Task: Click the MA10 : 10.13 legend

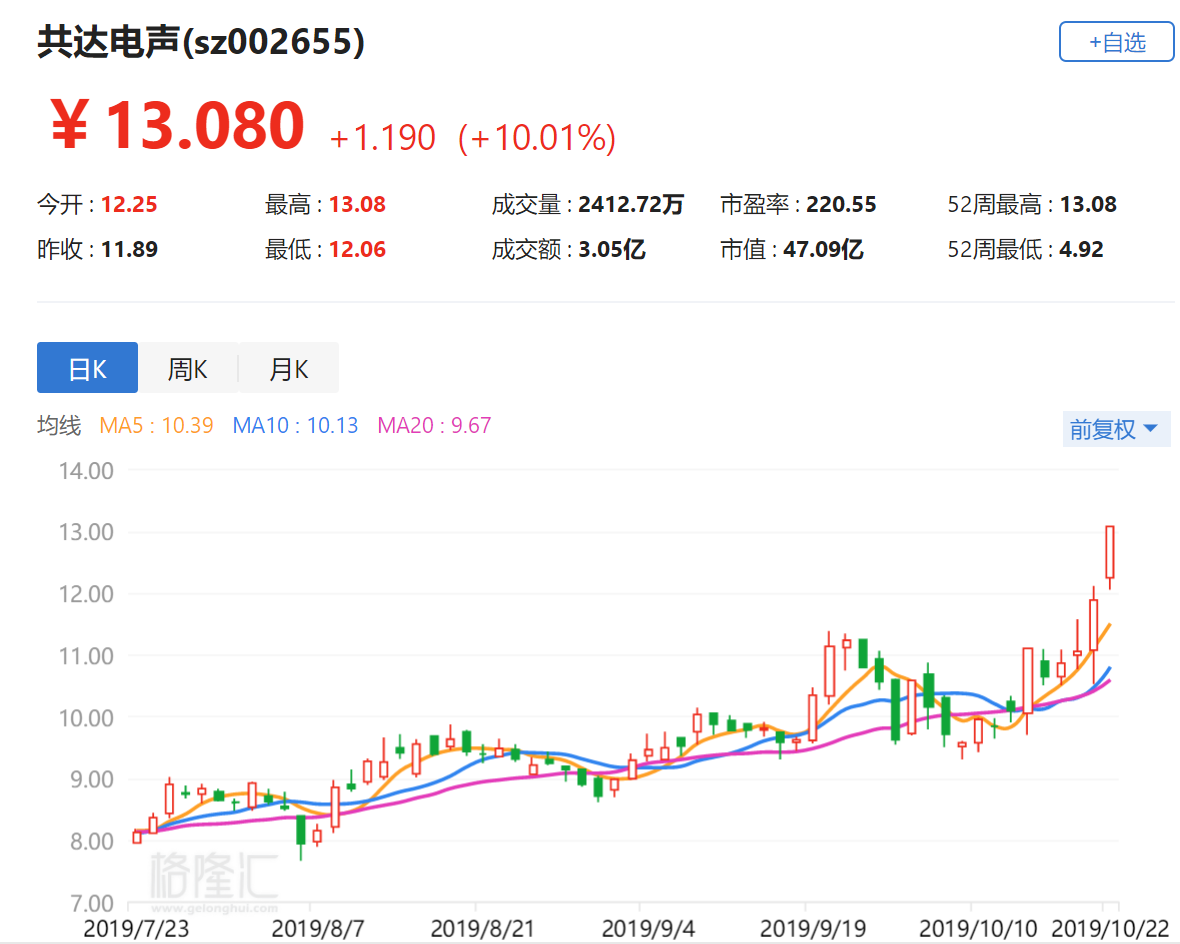Action: [295, 425]
